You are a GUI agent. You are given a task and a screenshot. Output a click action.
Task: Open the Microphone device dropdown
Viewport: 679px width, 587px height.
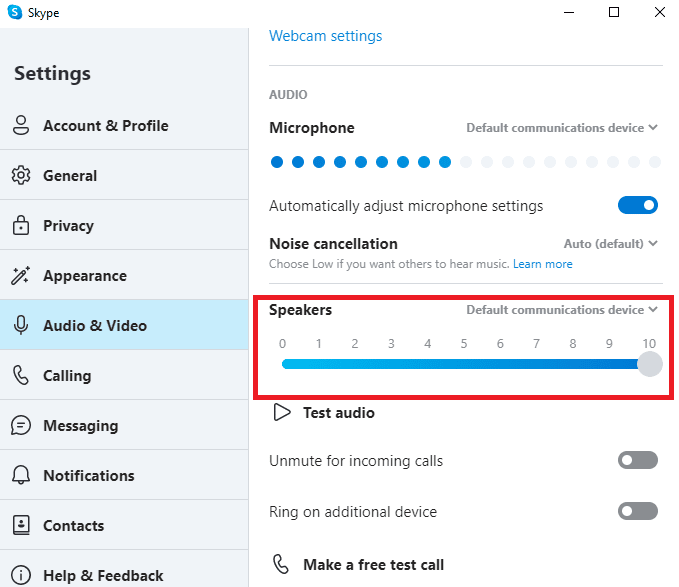tap(562, 128)
